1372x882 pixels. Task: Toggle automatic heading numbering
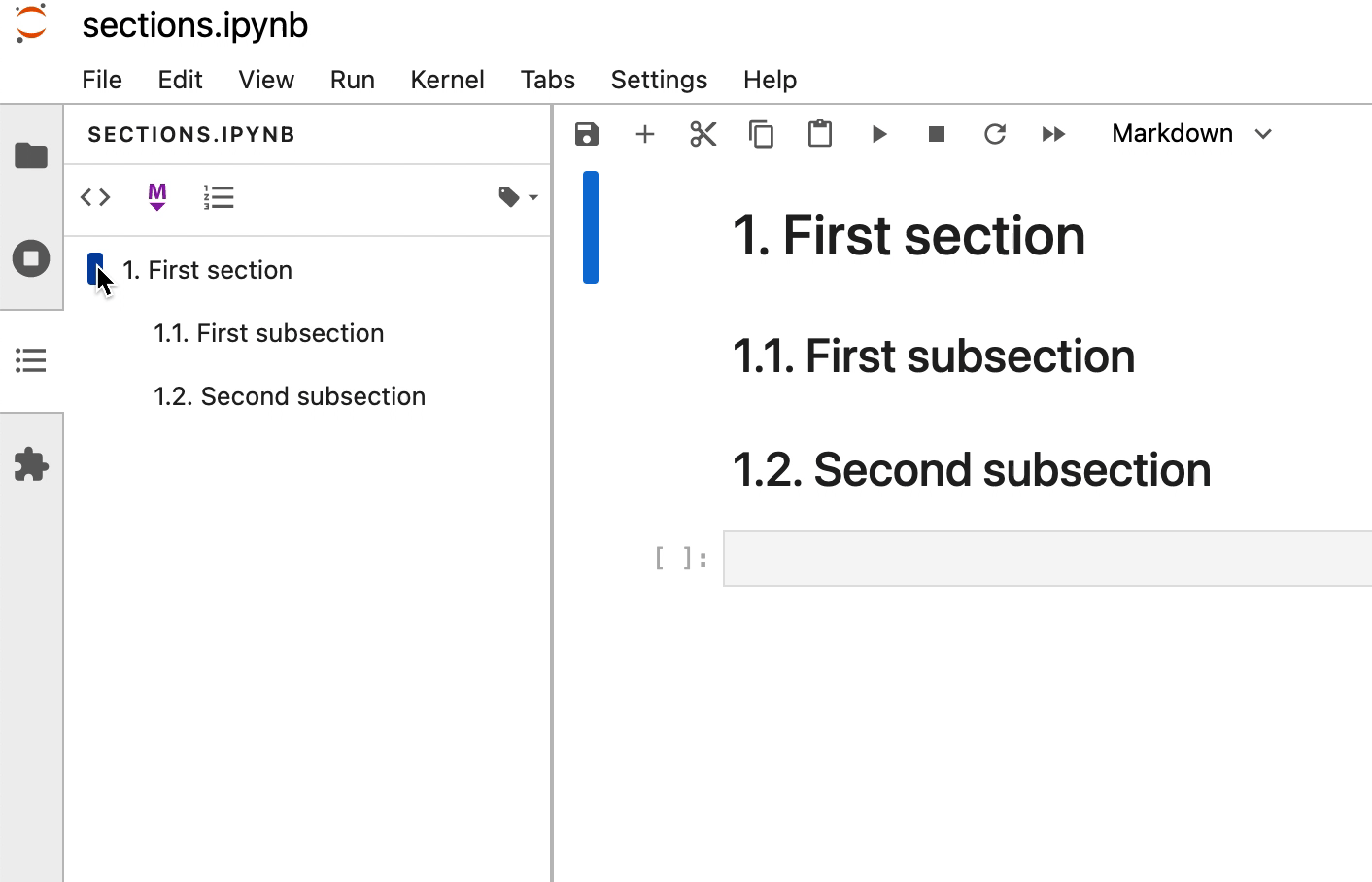219,196
